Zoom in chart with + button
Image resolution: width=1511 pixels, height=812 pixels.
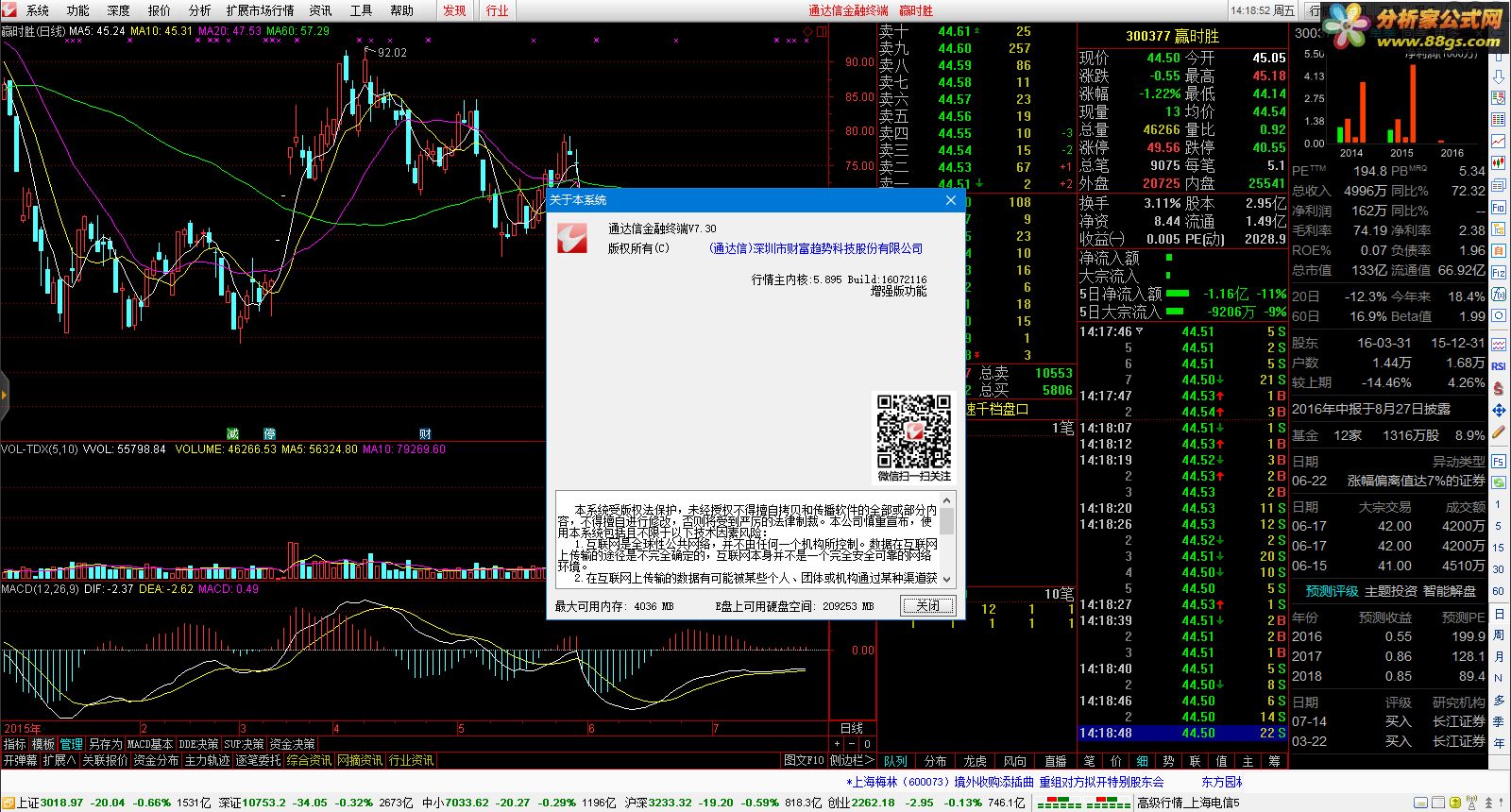pyautogui.click(x=837, y=743)
